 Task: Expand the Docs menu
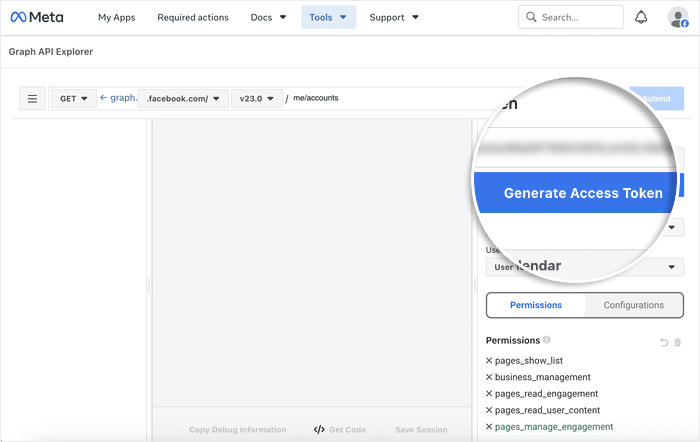pos(268,17)
